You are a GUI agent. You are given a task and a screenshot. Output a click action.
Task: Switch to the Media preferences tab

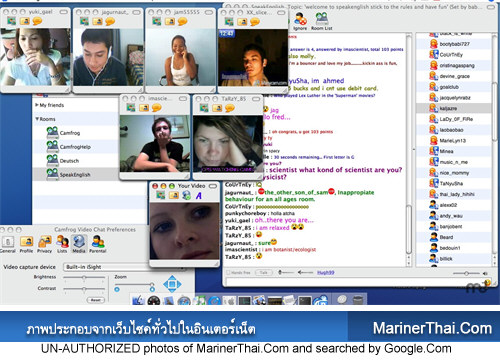(79, 243)
